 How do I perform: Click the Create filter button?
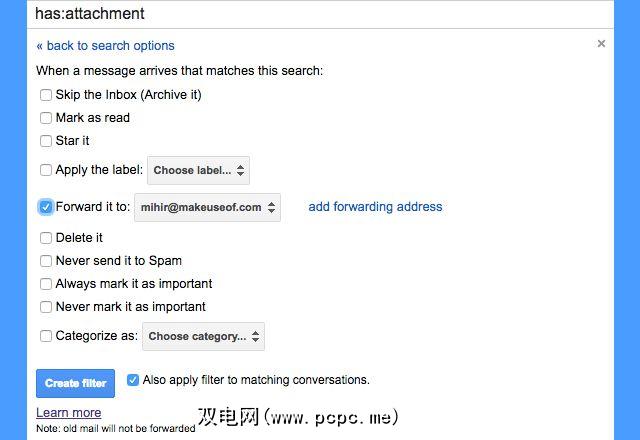[75, 383]
